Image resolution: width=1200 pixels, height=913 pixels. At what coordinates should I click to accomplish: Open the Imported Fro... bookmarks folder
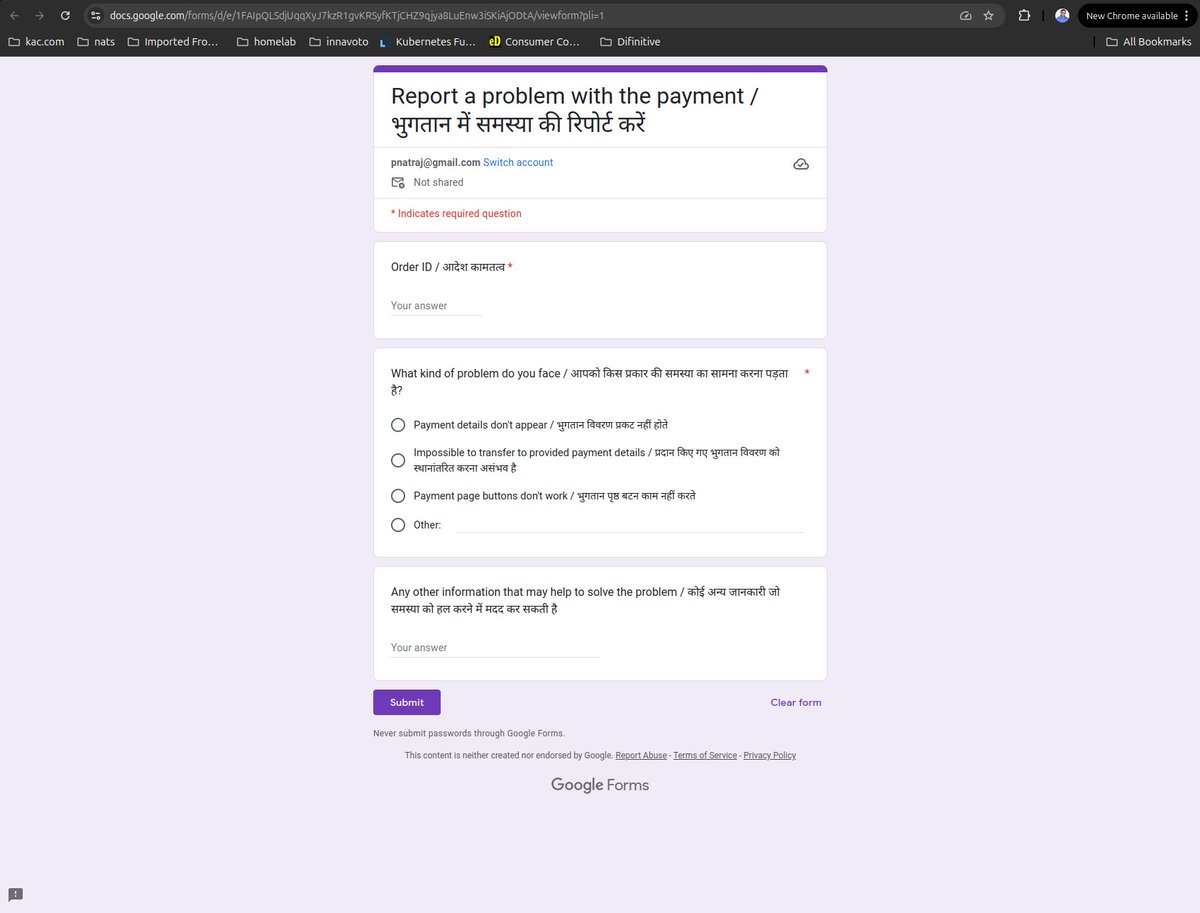173,42
